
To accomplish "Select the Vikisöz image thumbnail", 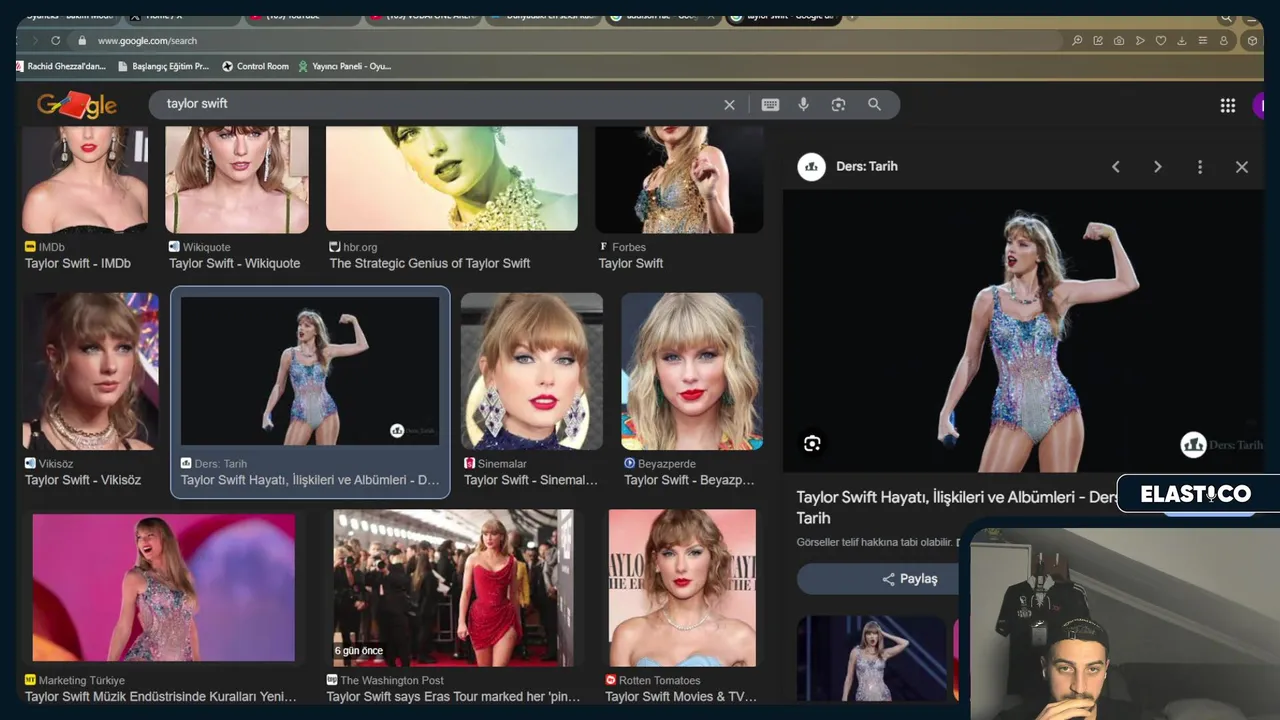I will pyautogui.click(x=91, y=371).
